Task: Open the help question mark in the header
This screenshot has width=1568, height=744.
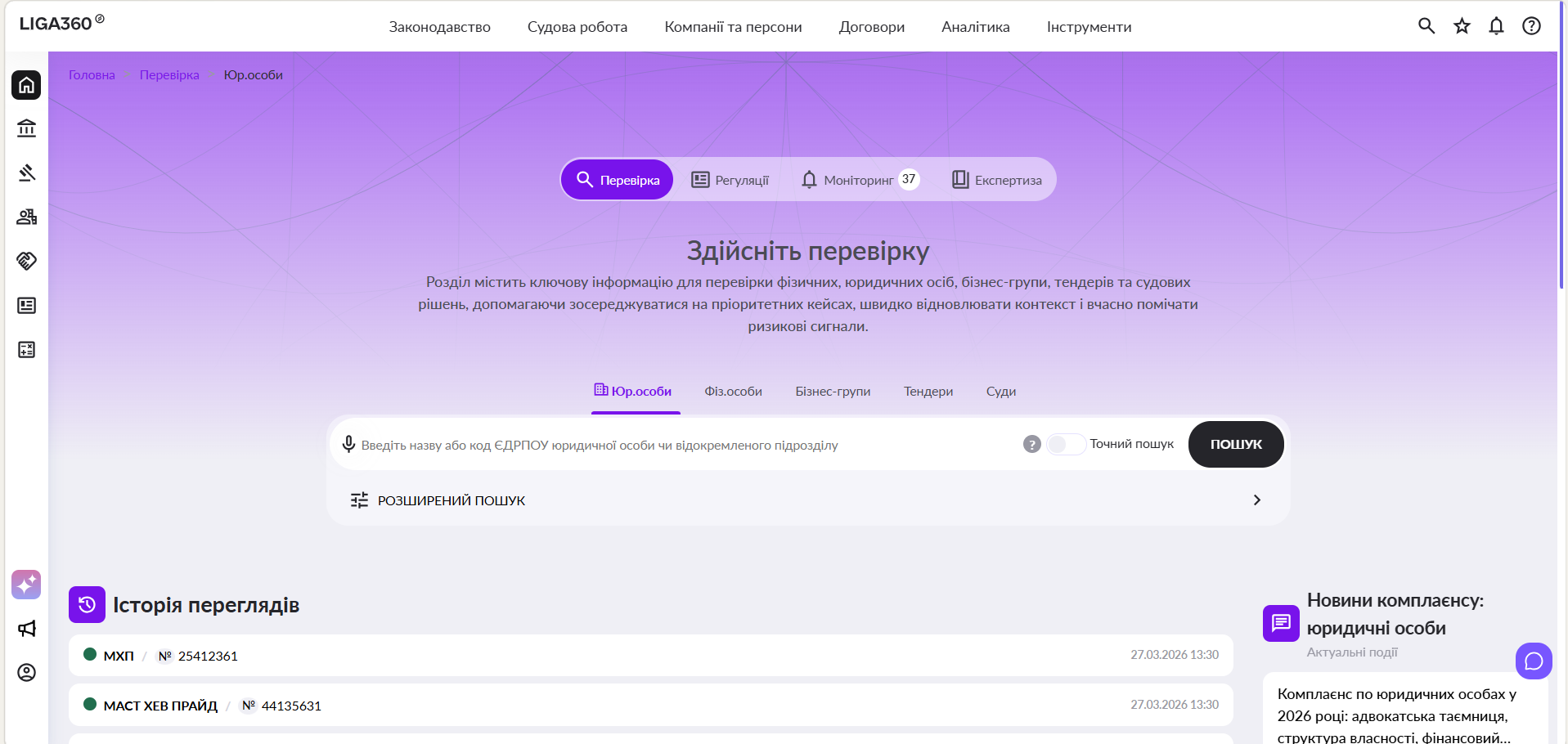Action: tap(1531, 26)
